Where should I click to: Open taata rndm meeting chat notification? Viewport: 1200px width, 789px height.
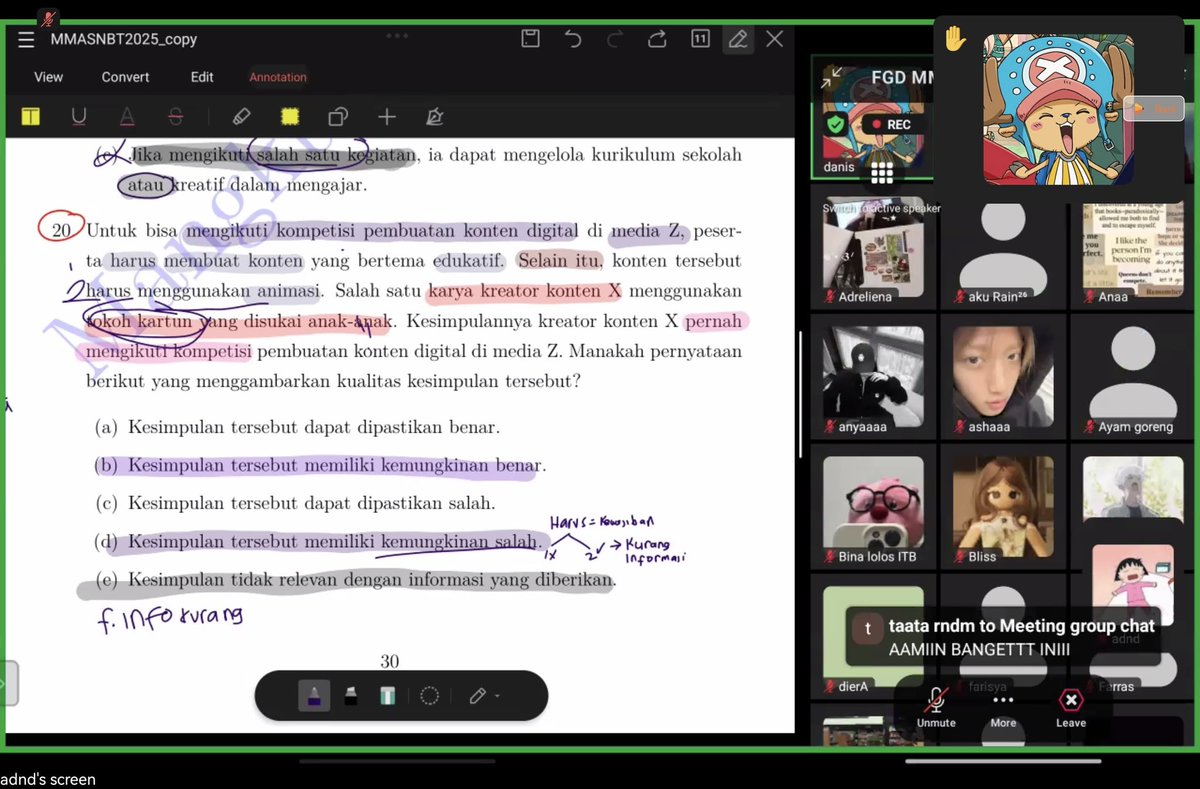click(1003, 637)
